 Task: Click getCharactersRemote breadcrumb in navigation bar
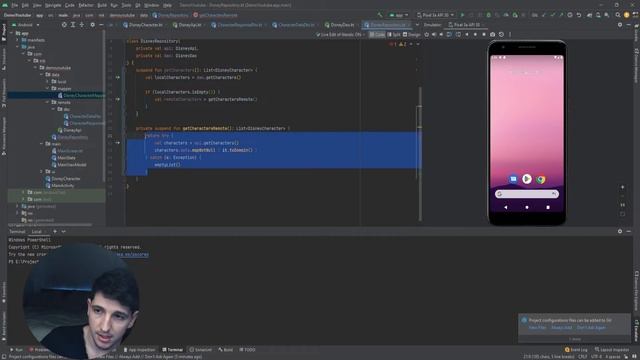click(x=215, y=15)
